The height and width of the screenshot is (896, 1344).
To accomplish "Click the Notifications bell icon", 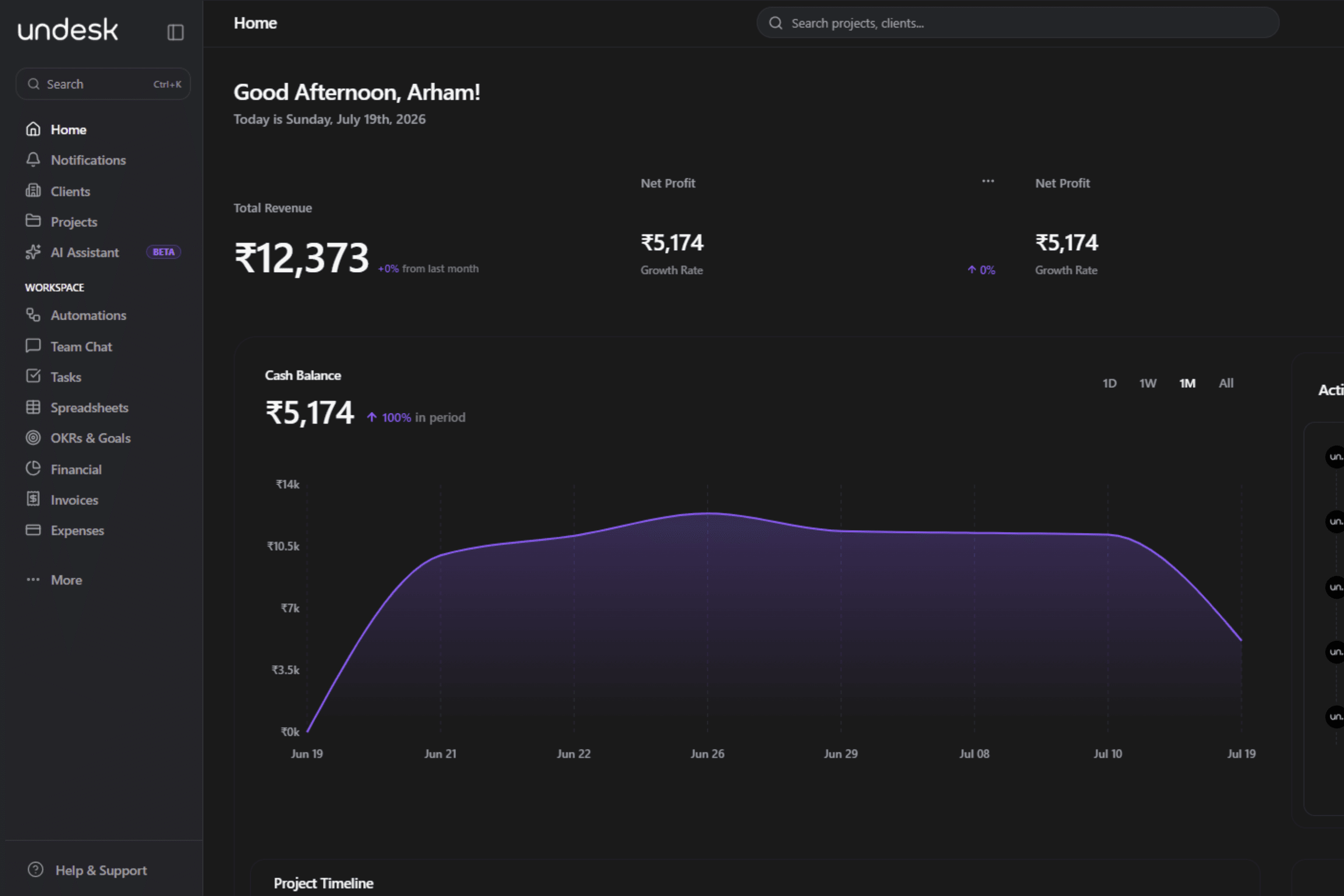I will pos(33,160).
